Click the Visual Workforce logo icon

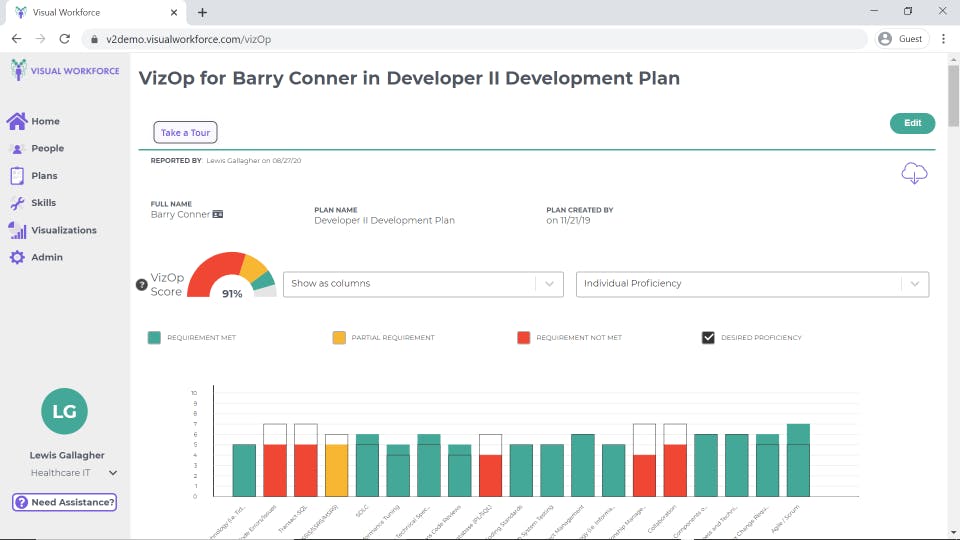(19, 70)
